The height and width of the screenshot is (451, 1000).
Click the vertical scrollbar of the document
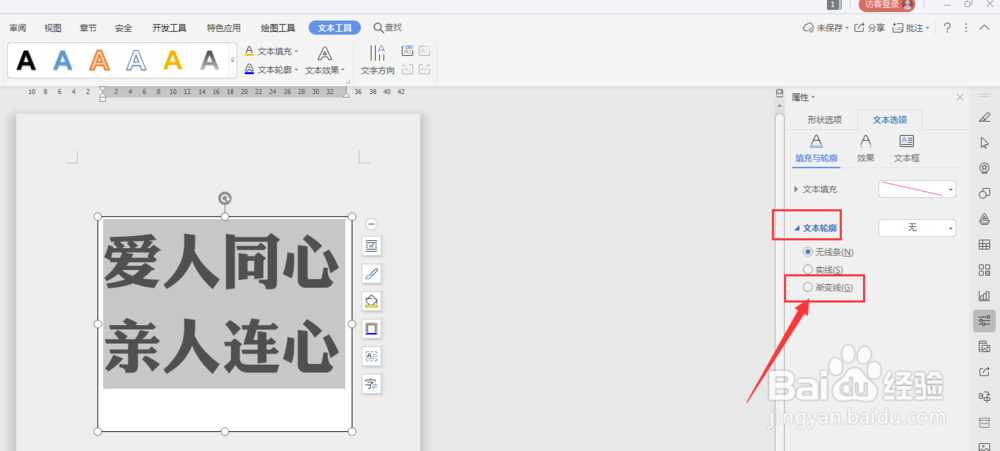point(779,281)
